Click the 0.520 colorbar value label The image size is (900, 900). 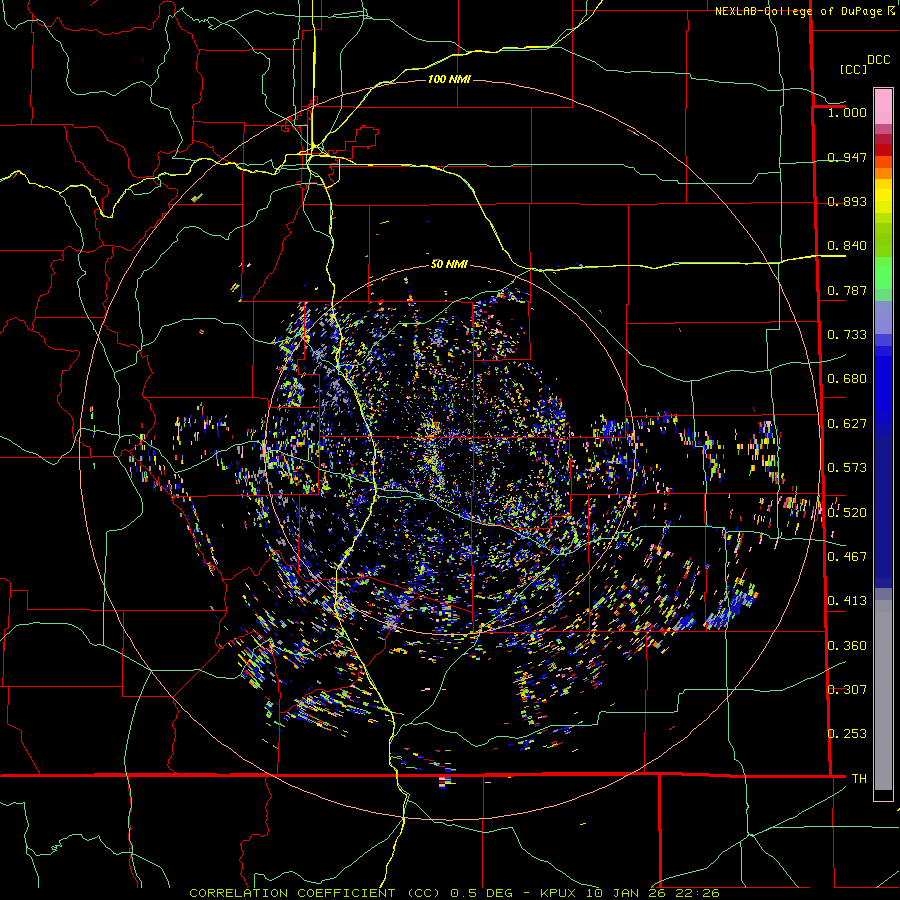pyautogui.click(x=847, y=513)
